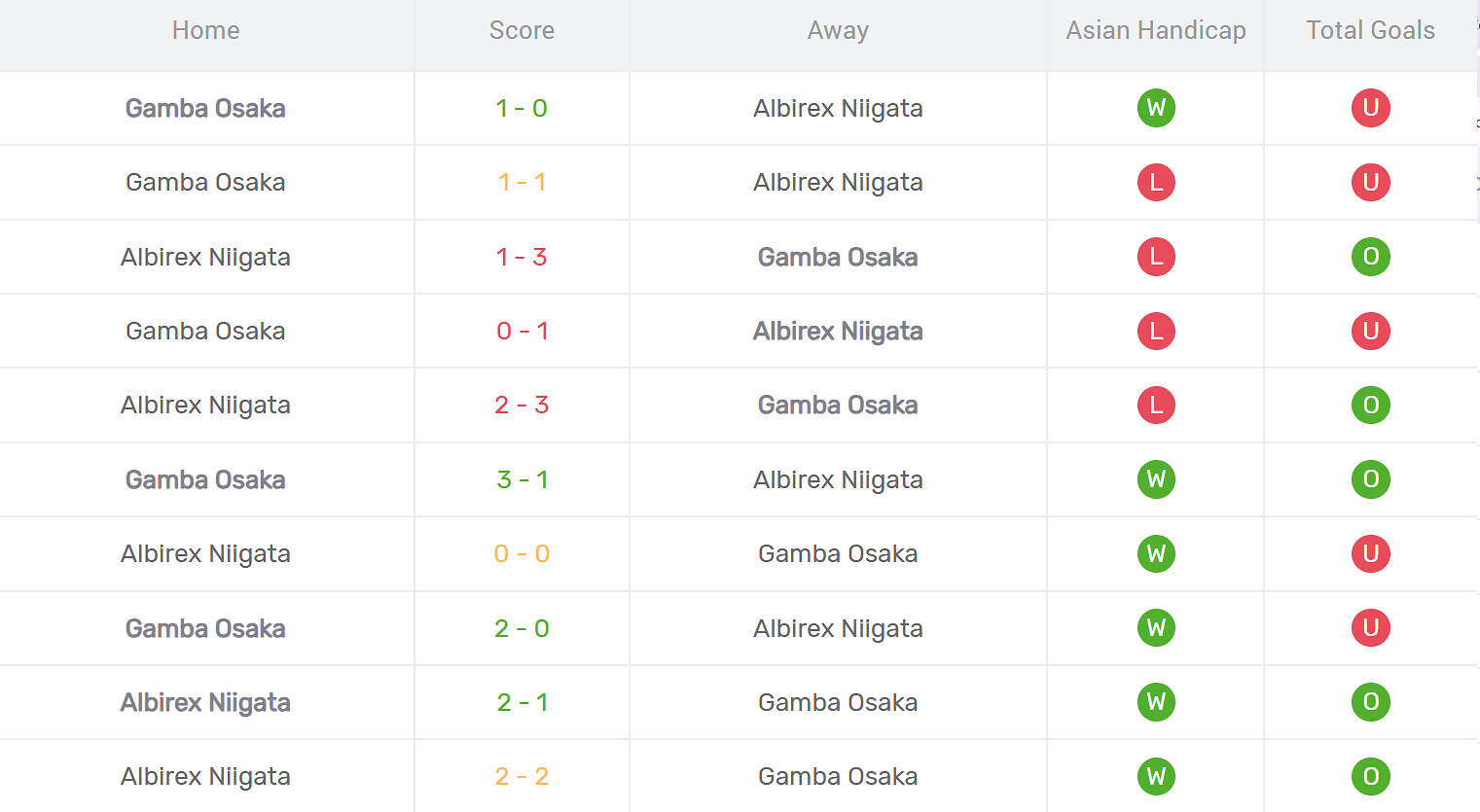This screenshot has height=812, width=1480.
Task: Click the W badge in the 1 - 0 row
Action: (x=1156, y=108)
